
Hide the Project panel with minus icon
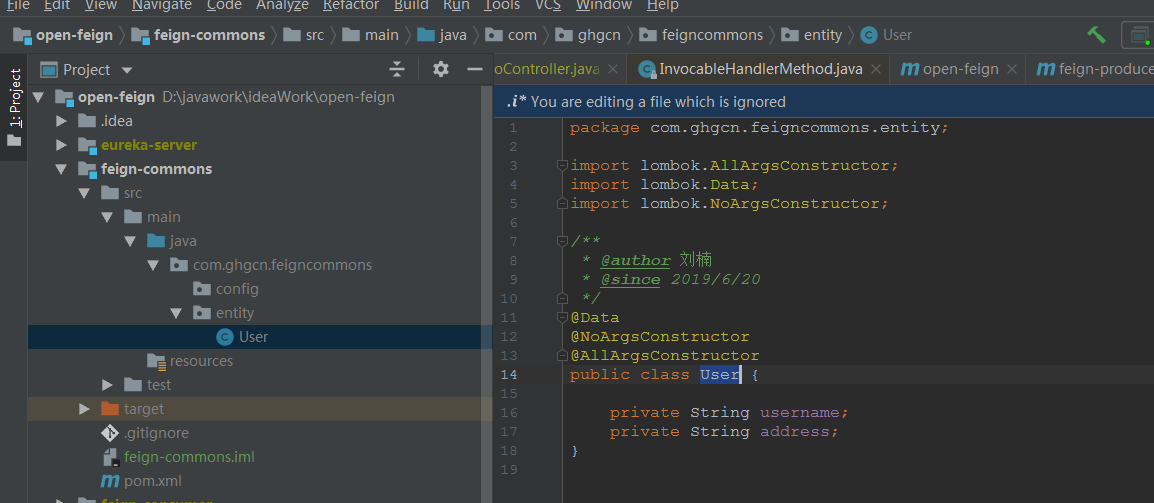[475, 70]
